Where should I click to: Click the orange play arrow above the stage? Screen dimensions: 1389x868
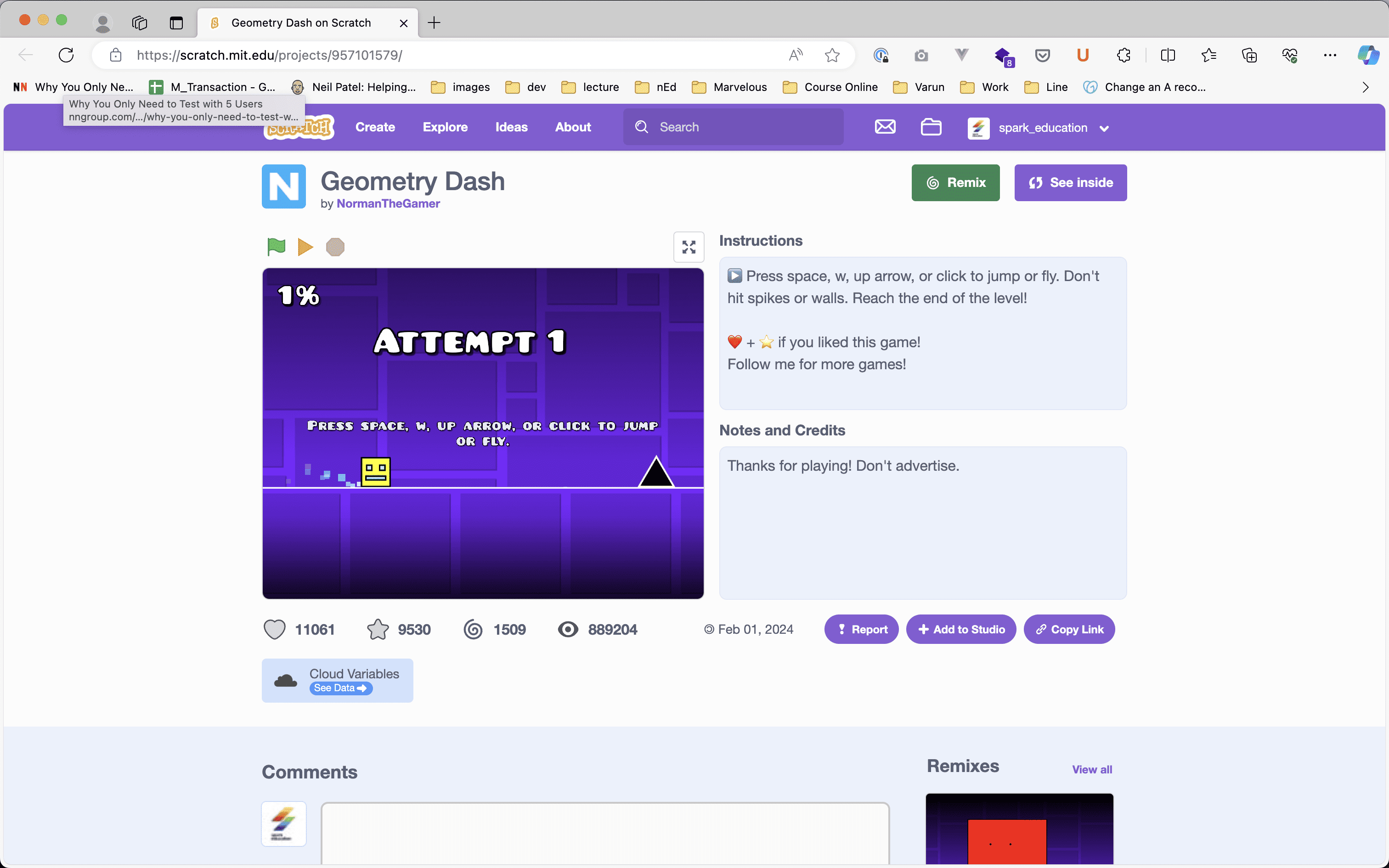tap(305, 247)
